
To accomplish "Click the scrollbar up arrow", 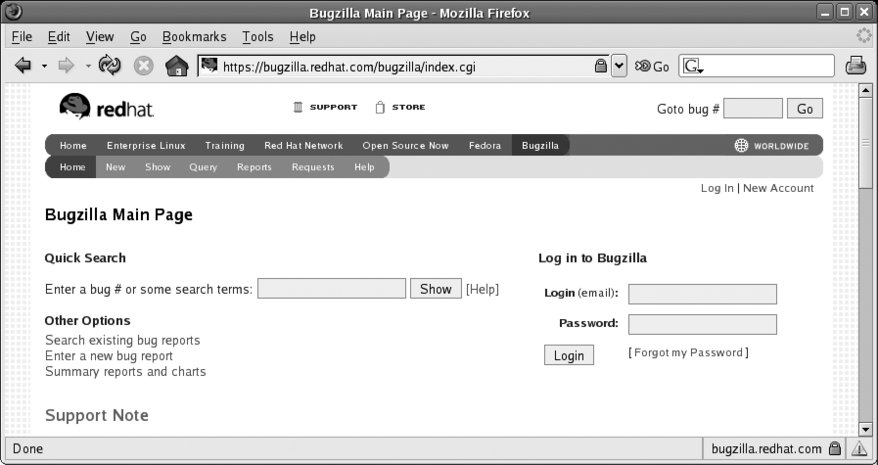I will (865, 90).
